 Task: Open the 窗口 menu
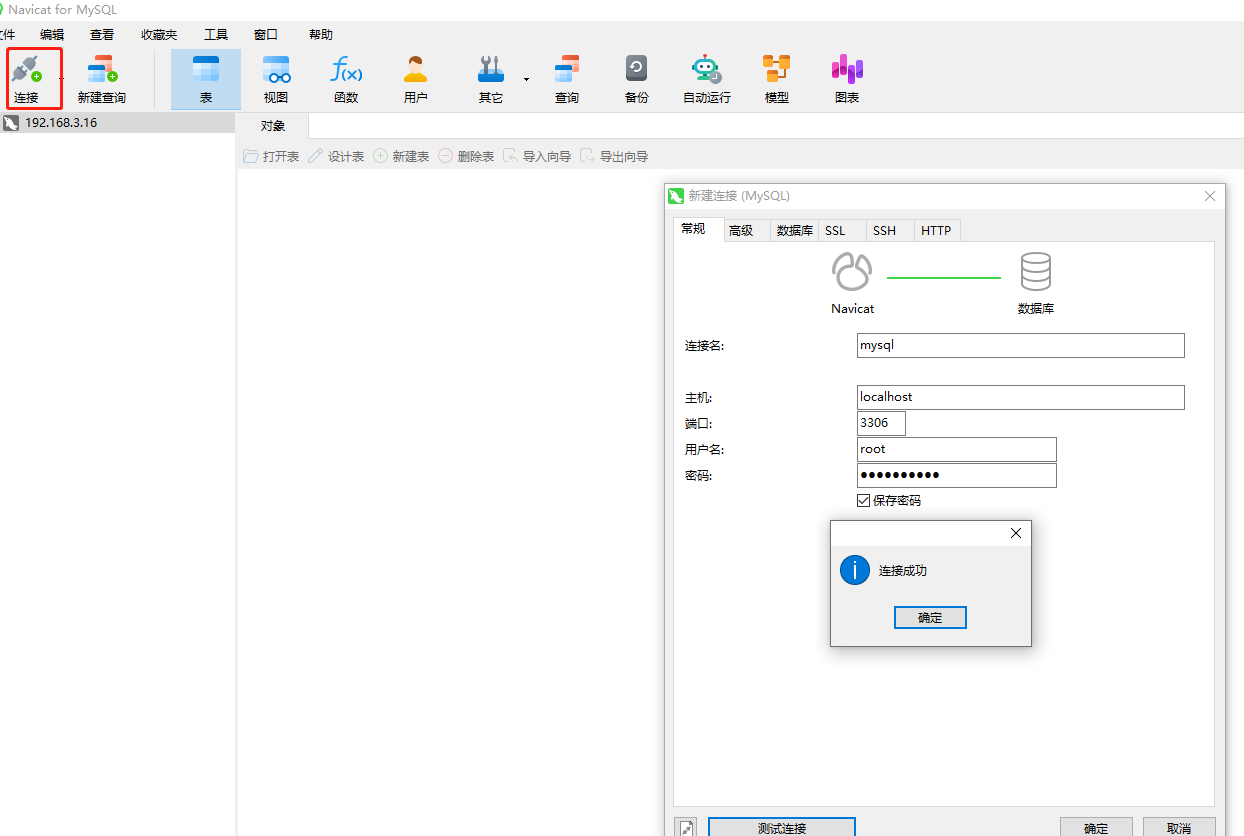pyautogui.click(x=266, y=35)
